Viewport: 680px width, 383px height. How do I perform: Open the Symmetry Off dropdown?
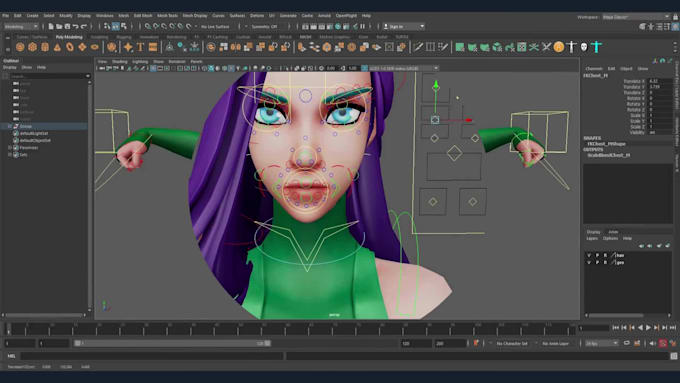(265, 26)
